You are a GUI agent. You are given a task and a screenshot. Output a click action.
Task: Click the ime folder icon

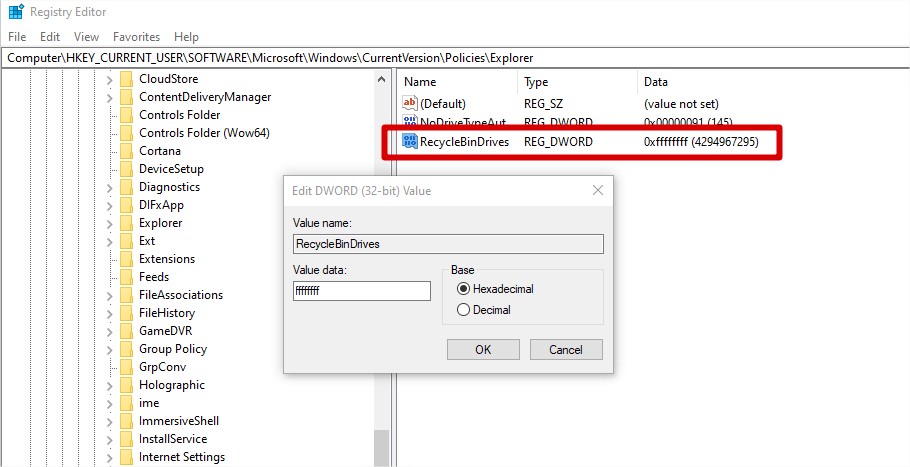pyautogui.click(x=127, y=403)
